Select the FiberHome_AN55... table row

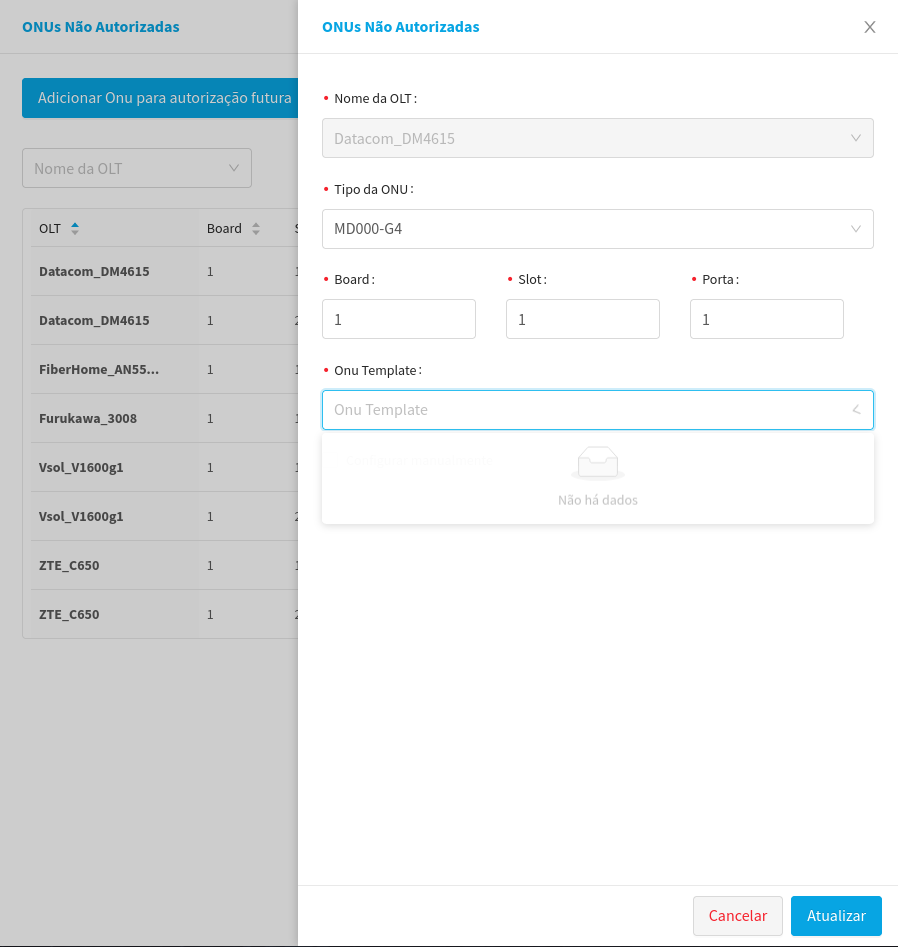[x=99, y=370]
